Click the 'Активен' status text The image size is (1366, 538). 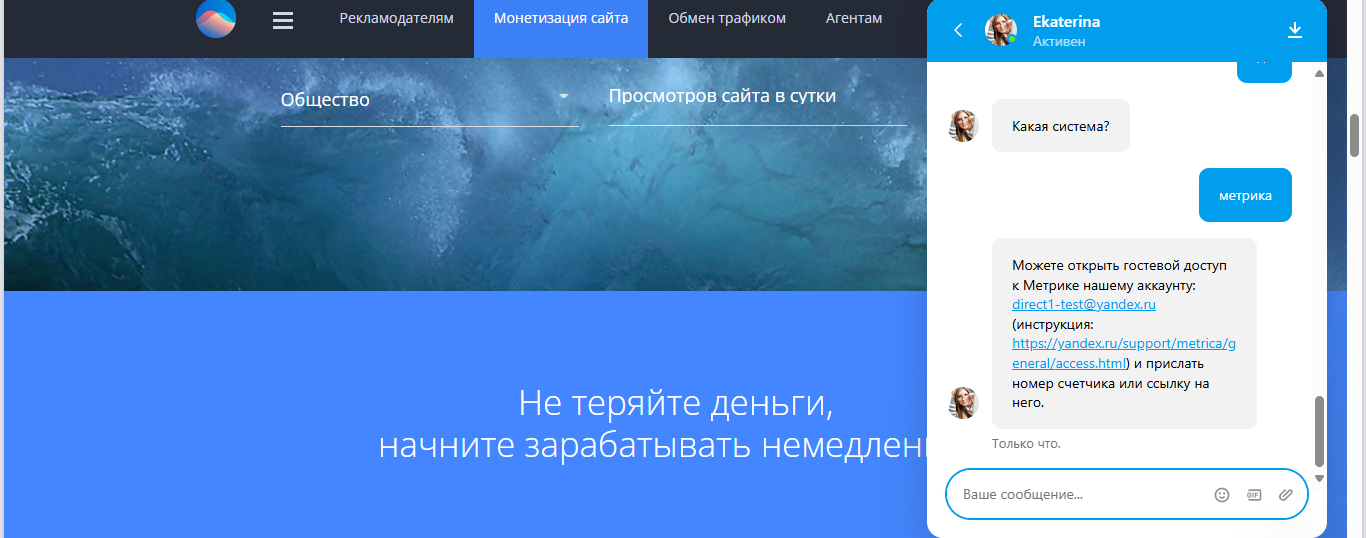pos(1059,42)
